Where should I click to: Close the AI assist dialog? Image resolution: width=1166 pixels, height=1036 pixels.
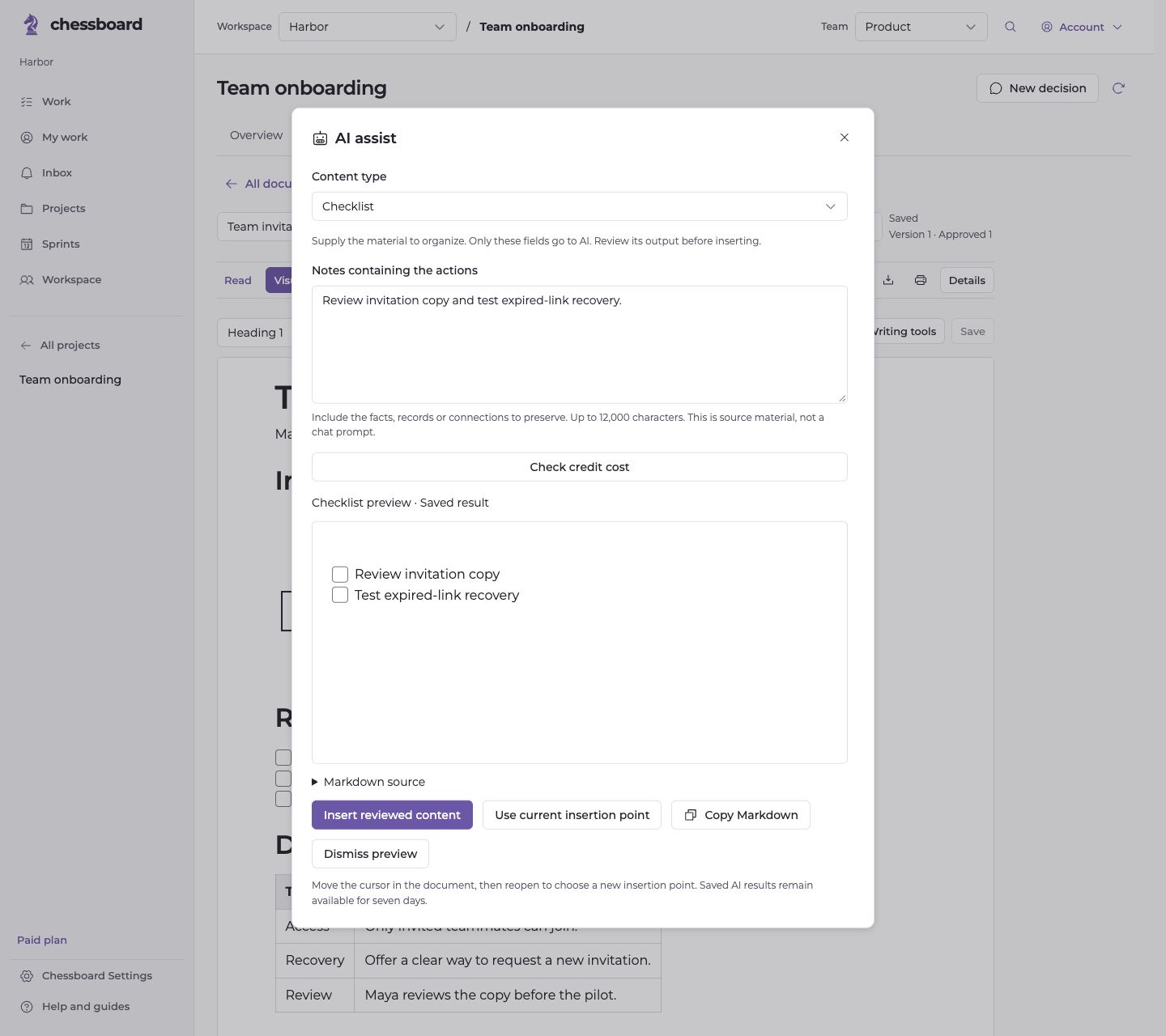(845, 138)
